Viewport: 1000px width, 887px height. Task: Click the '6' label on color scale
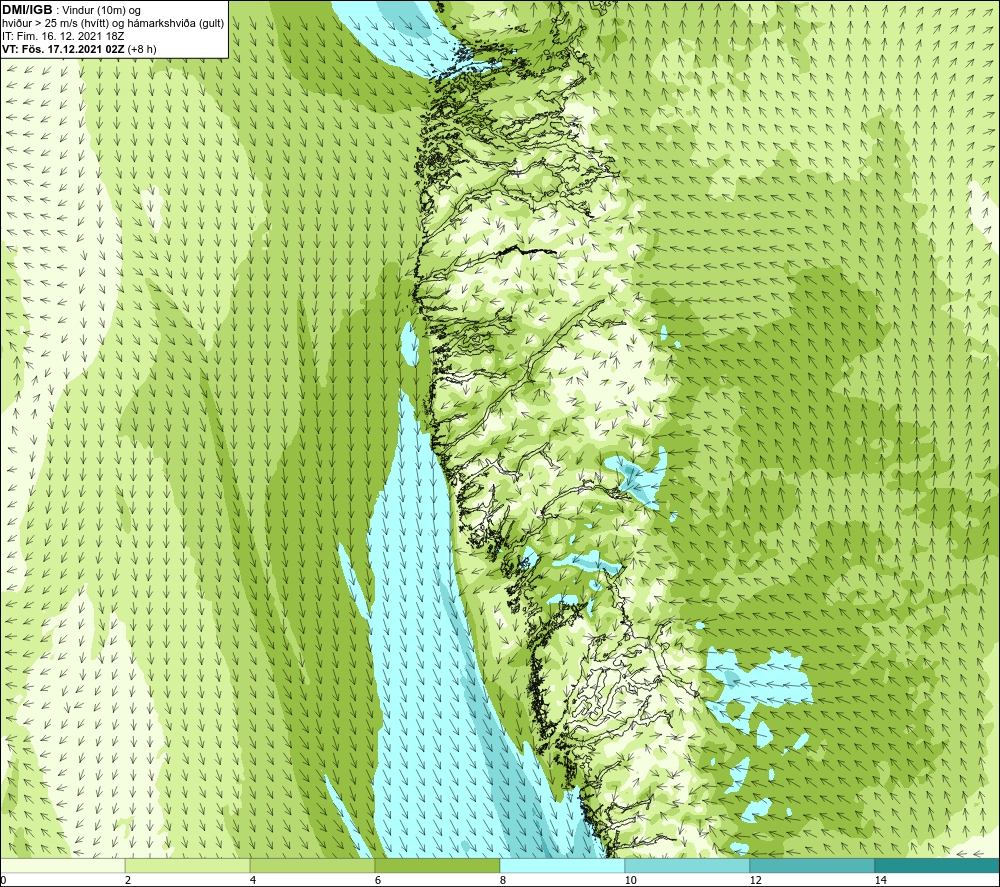click(x=378, y=880)
